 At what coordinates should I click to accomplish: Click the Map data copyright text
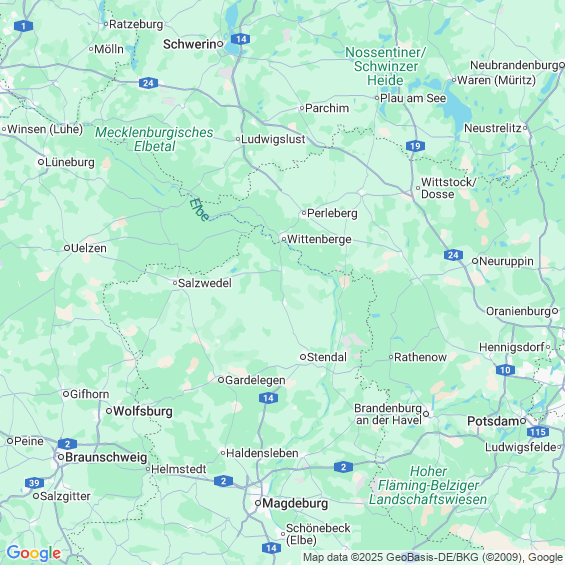[x=433, y=557]
